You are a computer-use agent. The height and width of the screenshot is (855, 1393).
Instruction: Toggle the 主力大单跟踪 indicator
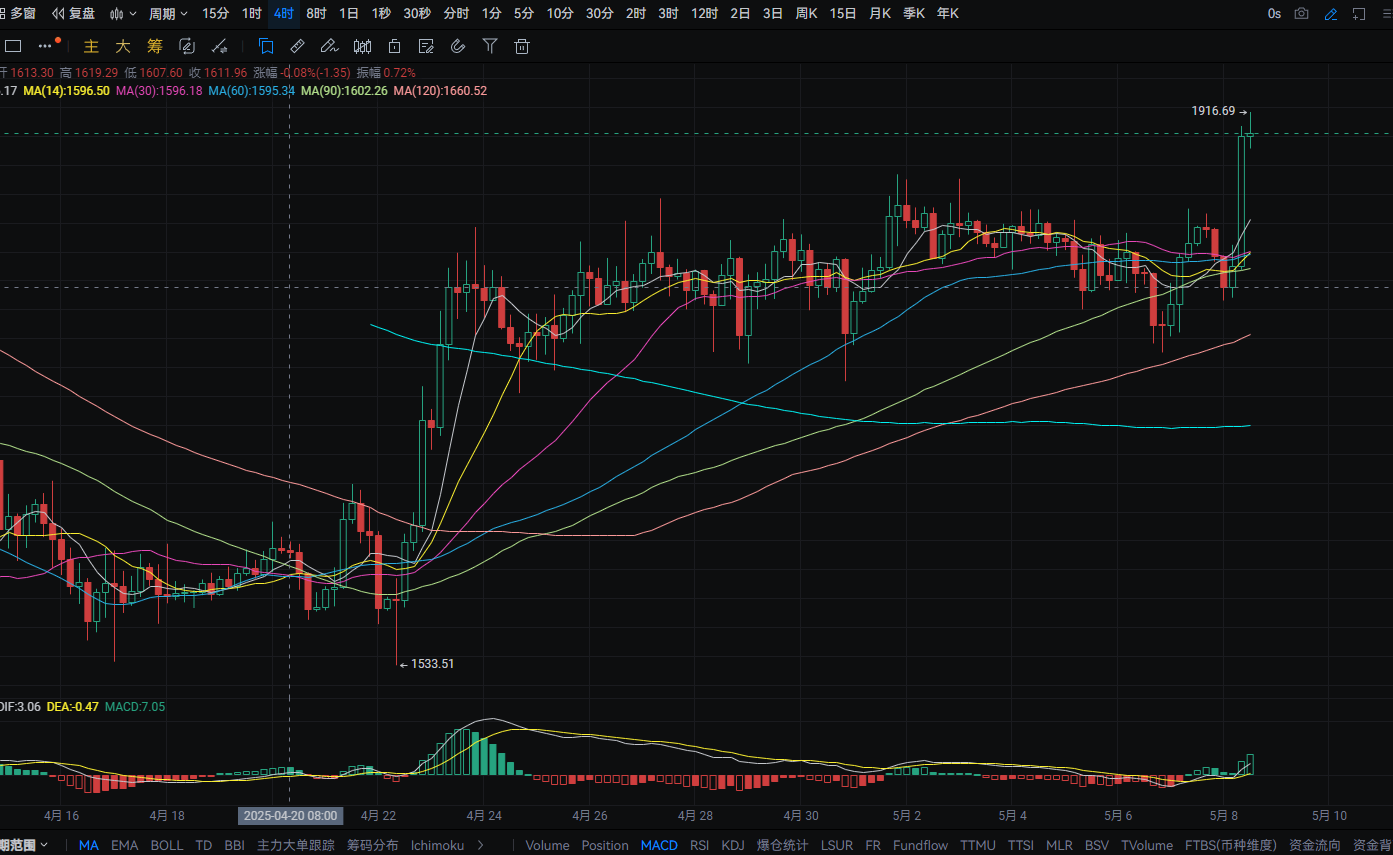click(x=296, y=845)
